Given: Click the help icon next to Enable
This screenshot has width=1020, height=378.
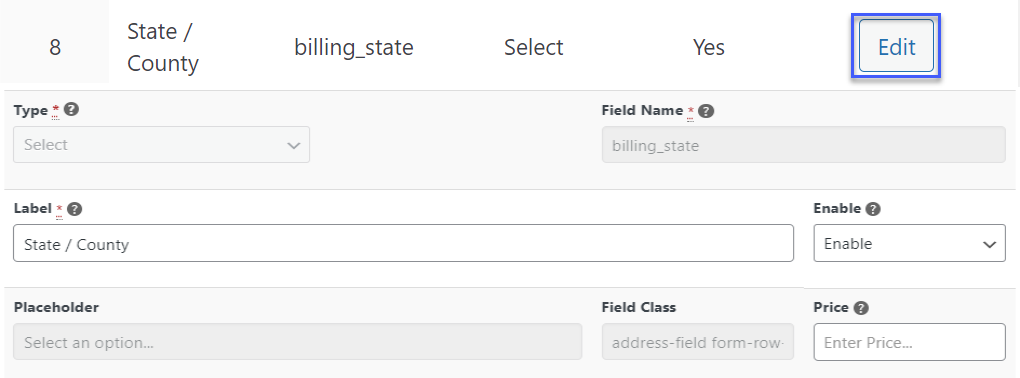Looking at the screenshot, I should tap(874, 209).
